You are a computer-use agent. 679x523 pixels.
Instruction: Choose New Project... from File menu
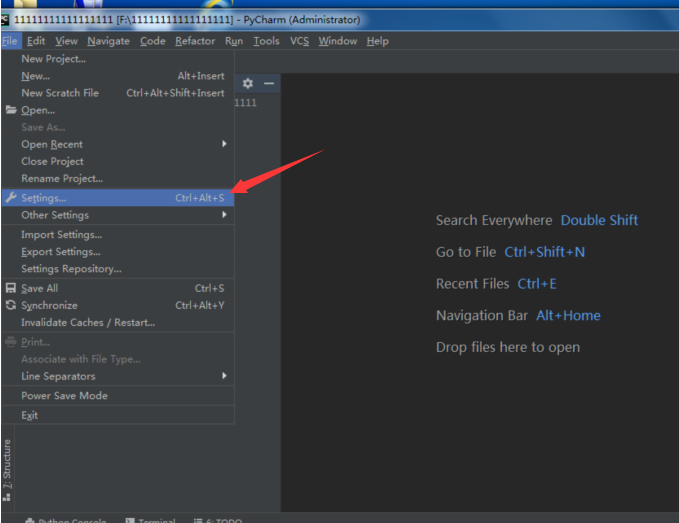click(118, 58)
